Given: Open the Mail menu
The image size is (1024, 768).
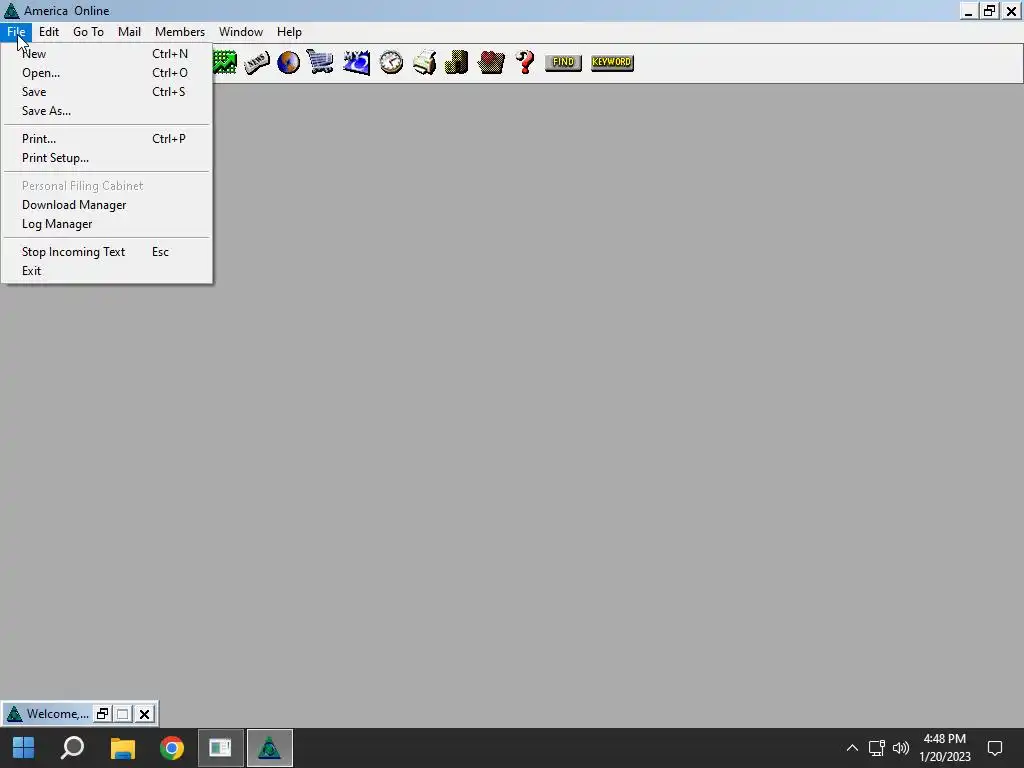Looking at the screenshot, I should tap(129, 31).
